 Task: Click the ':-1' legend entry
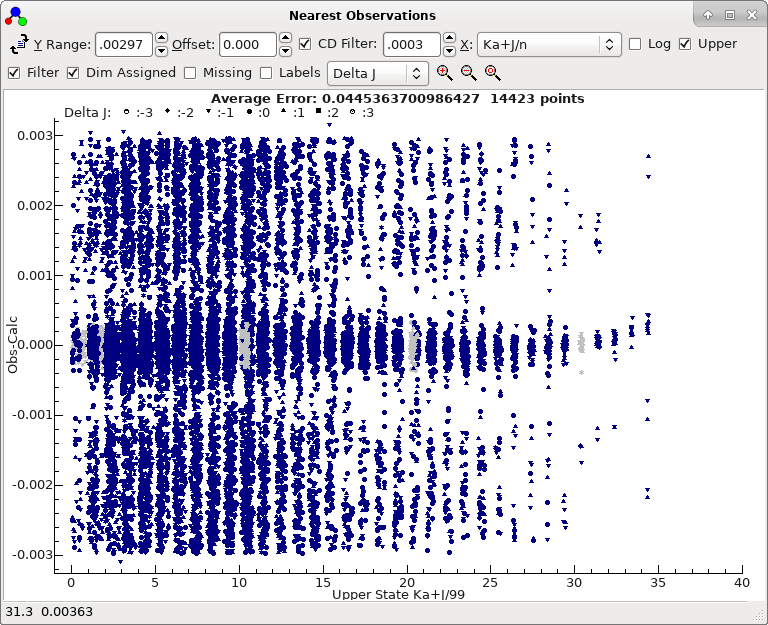click(x=219, y=113)
